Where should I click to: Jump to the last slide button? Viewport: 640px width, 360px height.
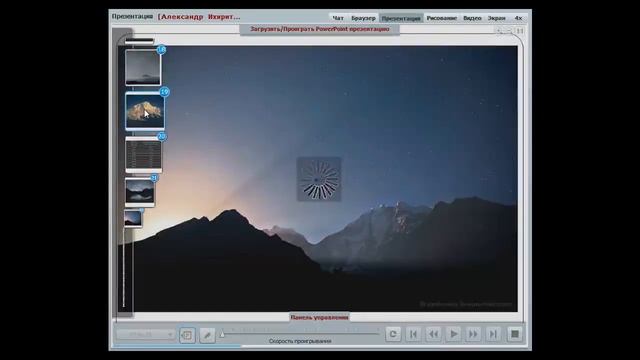click(493, 334)
